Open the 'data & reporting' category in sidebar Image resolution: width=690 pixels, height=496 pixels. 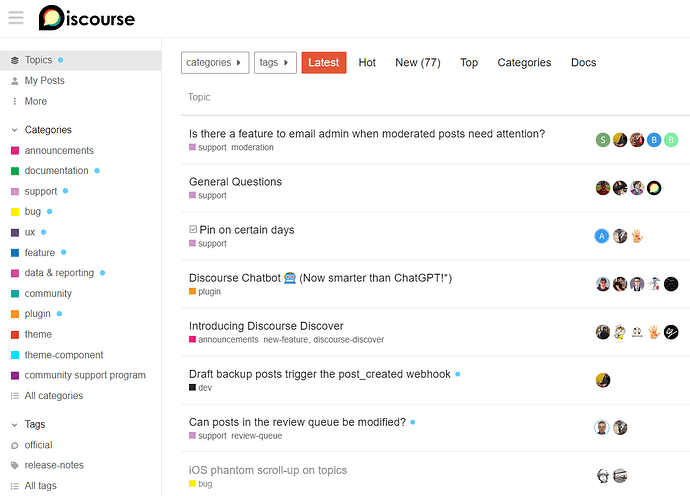click(x=59, y=273)
